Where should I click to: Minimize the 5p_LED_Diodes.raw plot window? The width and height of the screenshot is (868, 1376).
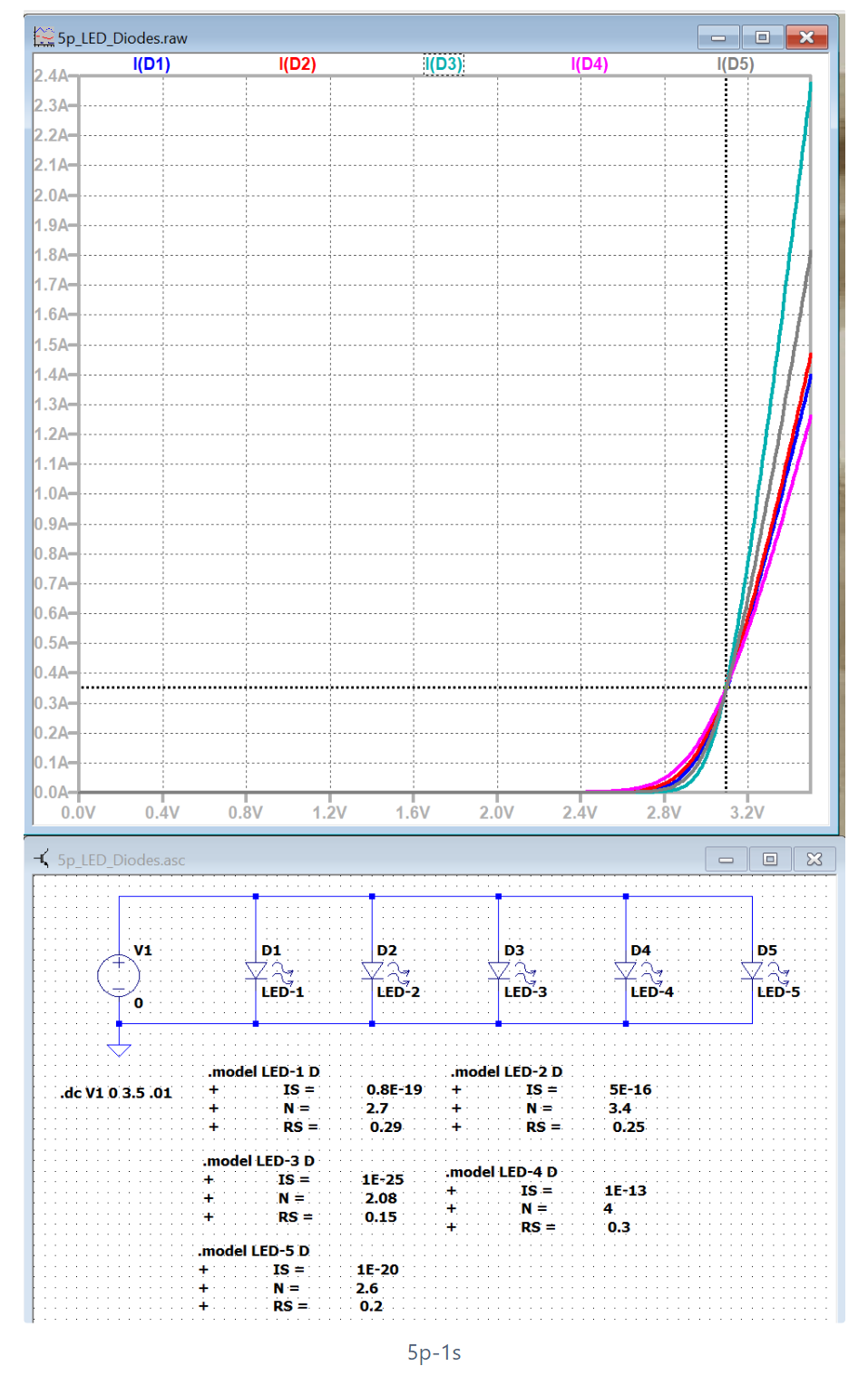tap(718, 37)
